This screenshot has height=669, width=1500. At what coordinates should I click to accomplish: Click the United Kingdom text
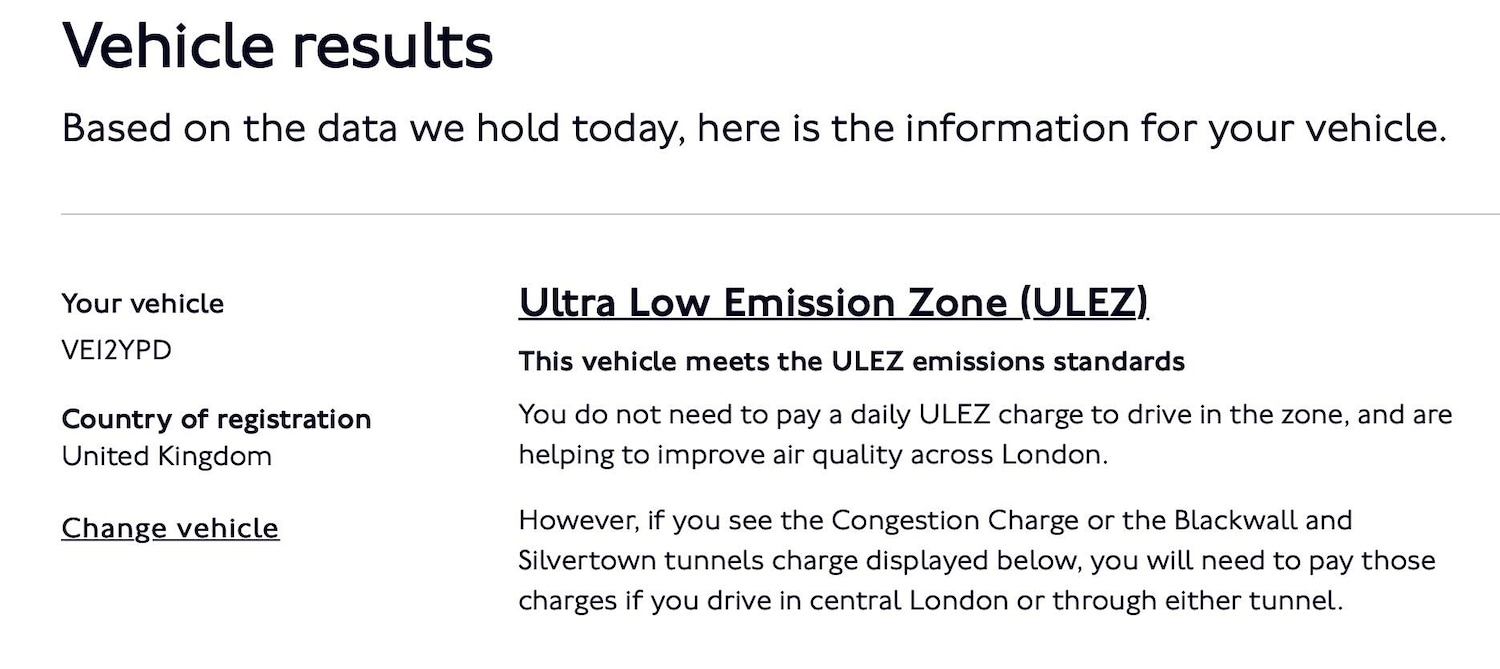(x=166, y=456)
